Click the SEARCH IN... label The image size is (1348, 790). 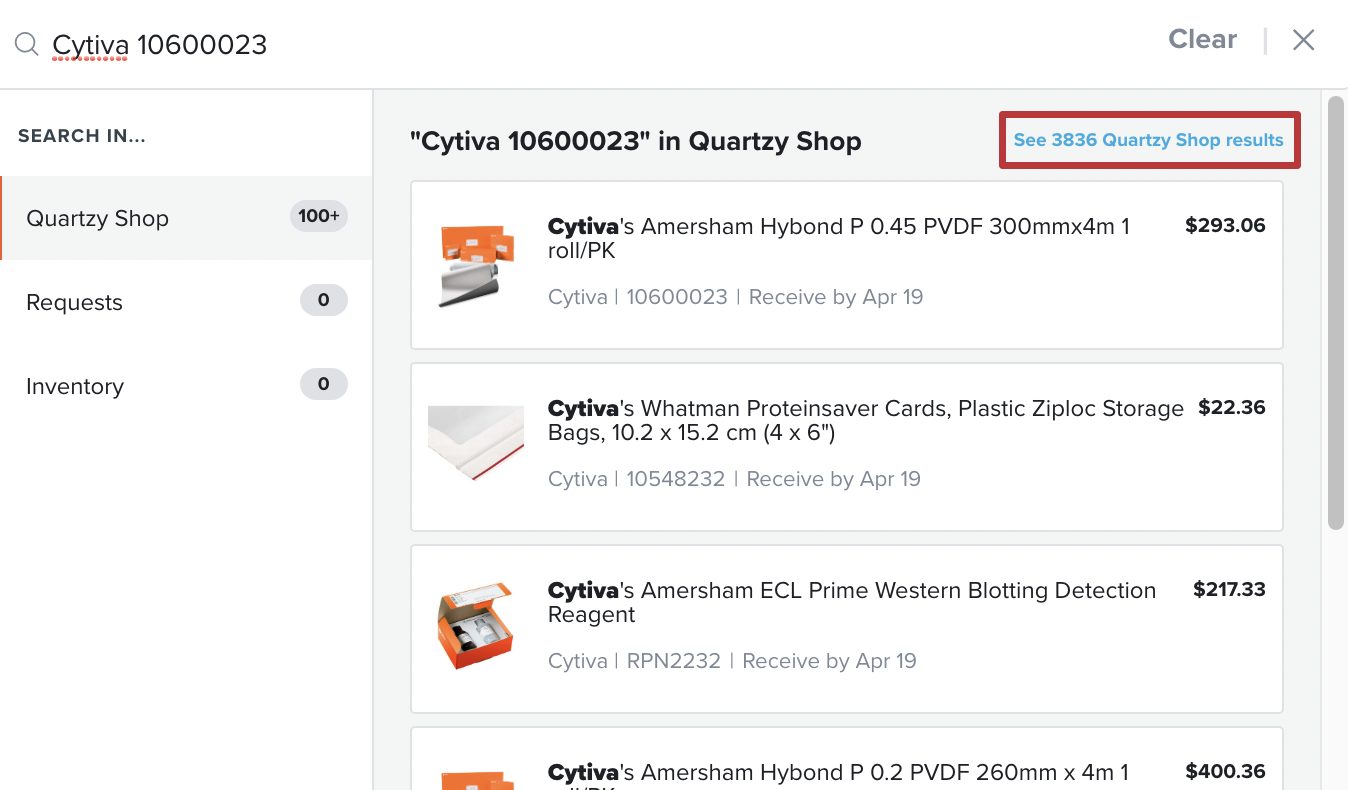[82, 136]
